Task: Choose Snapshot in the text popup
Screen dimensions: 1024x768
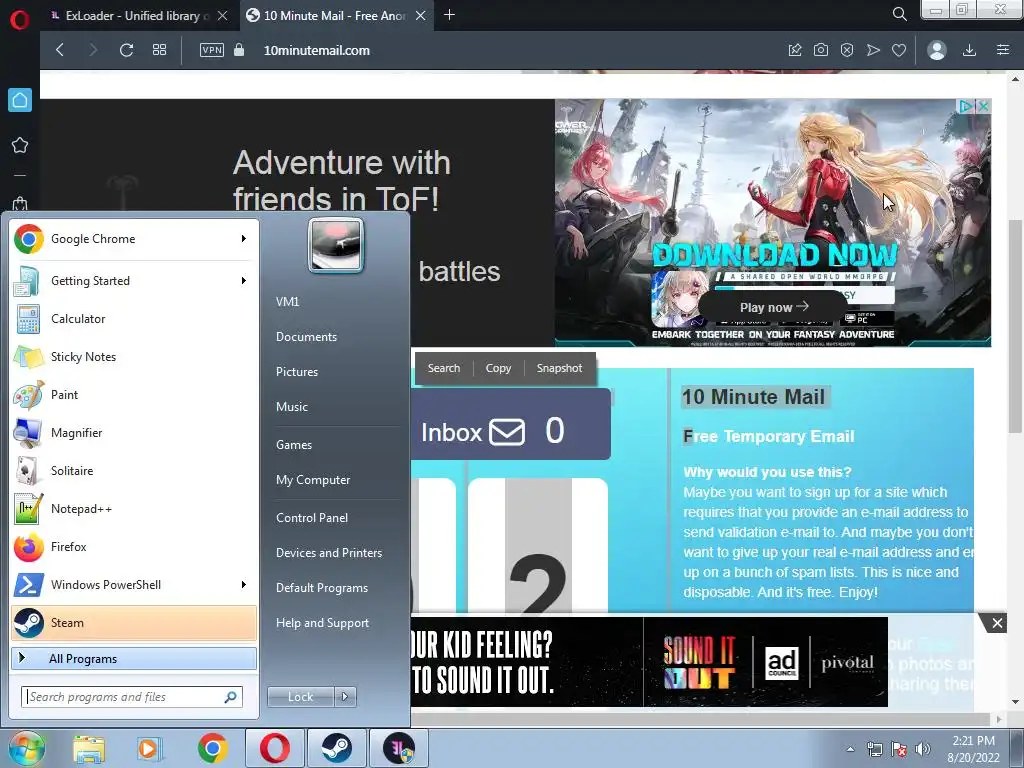Action: tap(559, 368)
